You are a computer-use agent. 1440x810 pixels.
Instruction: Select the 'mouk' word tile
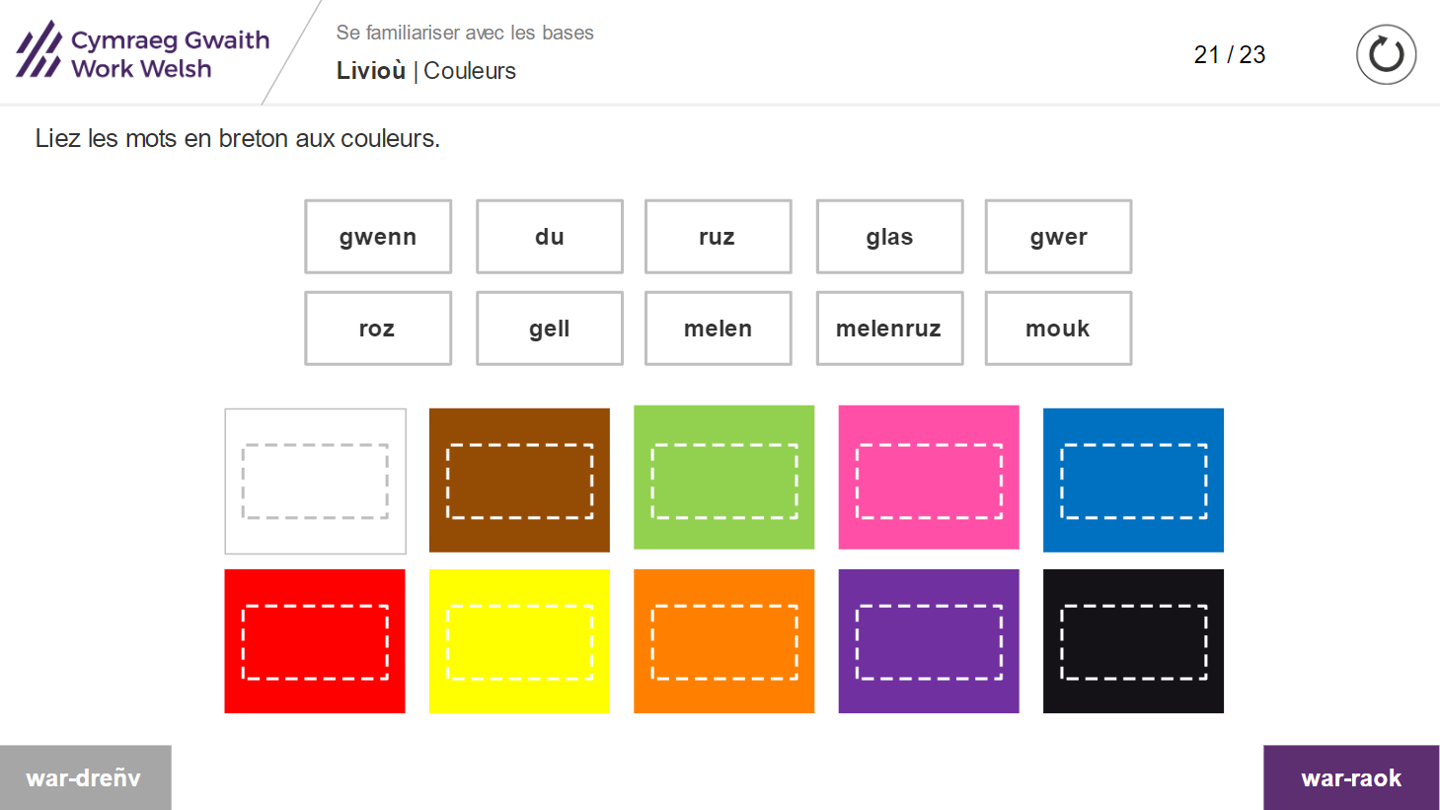pyautogui.click(x=1058, y=328)
